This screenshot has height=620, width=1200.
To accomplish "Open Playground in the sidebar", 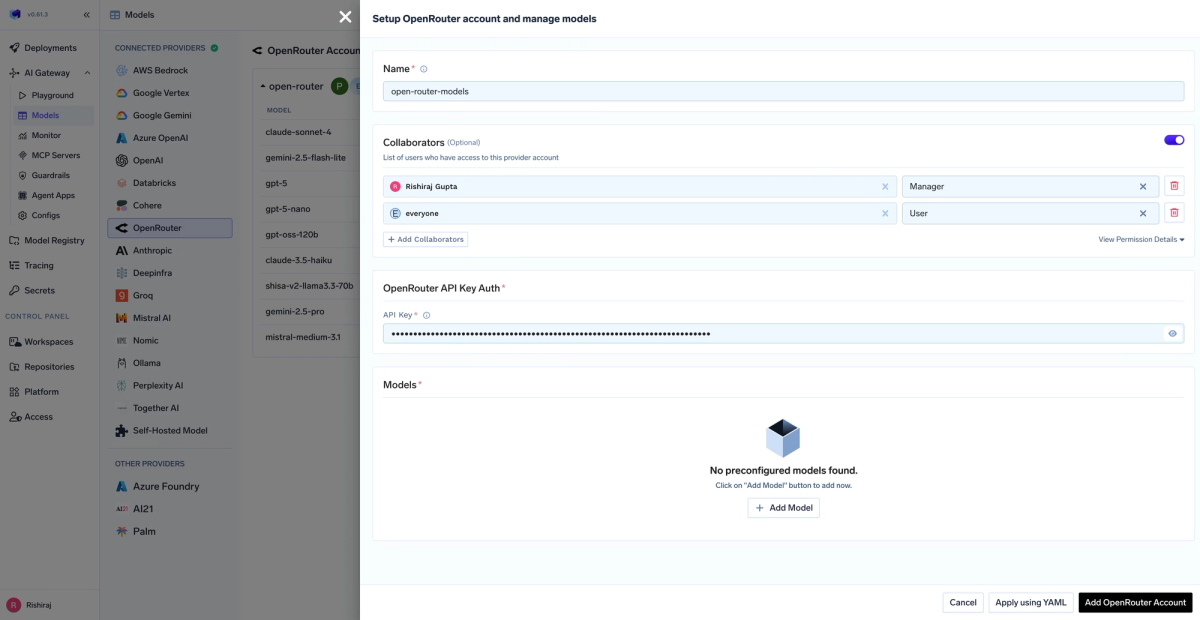I will click(52, 95).
